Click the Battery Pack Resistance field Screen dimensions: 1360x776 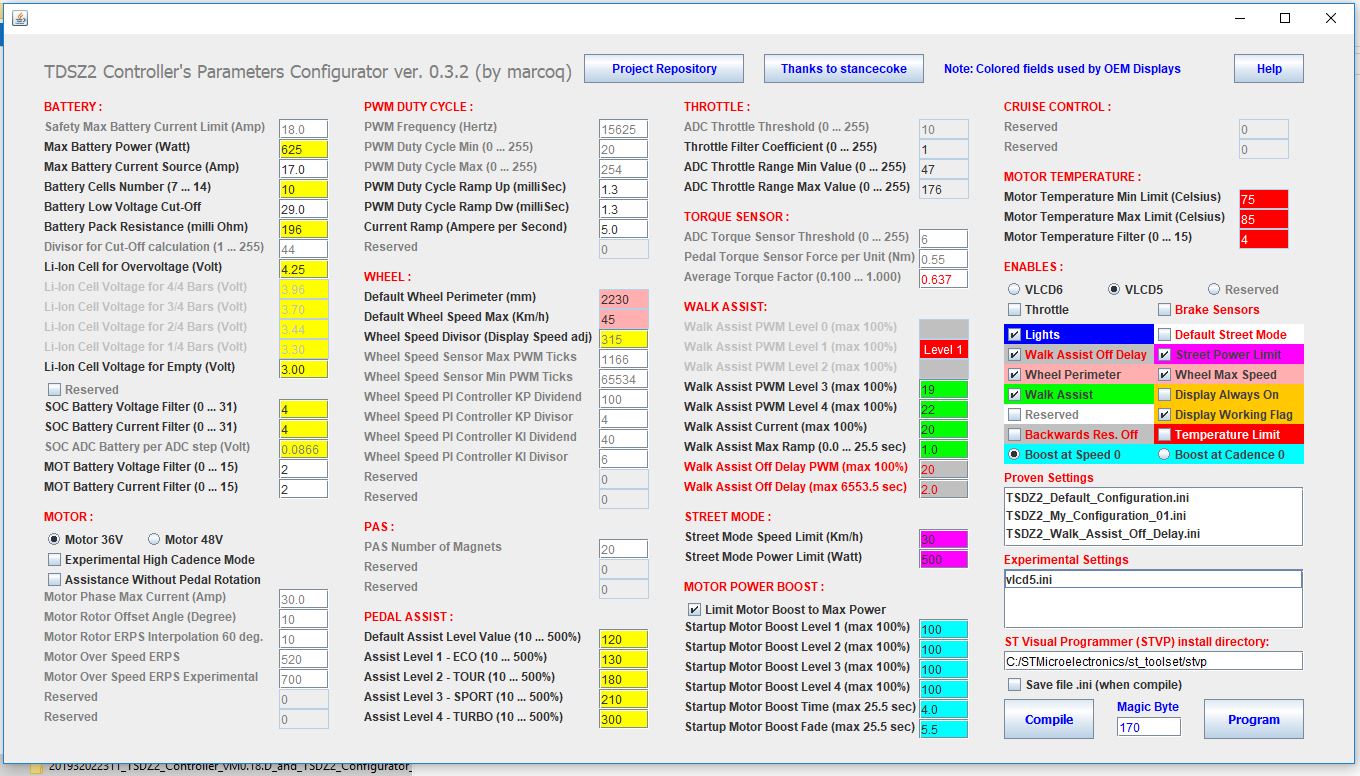pyautogui.click(x=304, y=229)
